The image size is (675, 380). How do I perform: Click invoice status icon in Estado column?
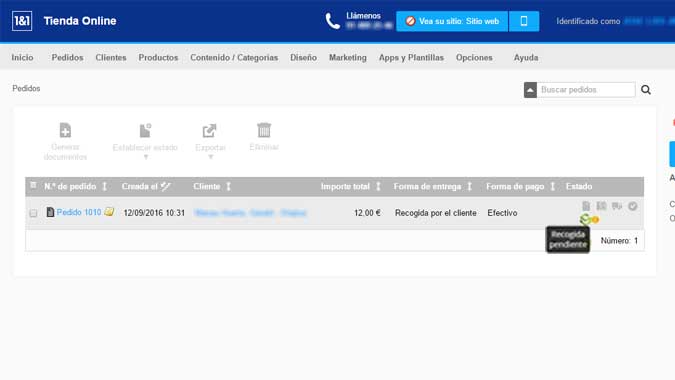[x=586, y=206]
